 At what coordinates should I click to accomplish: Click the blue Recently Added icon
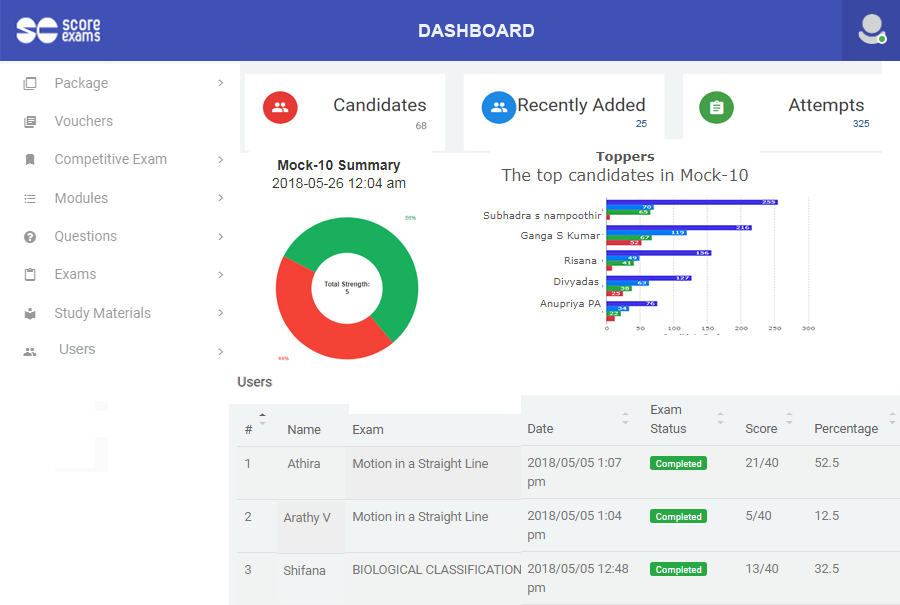[498, 108]
